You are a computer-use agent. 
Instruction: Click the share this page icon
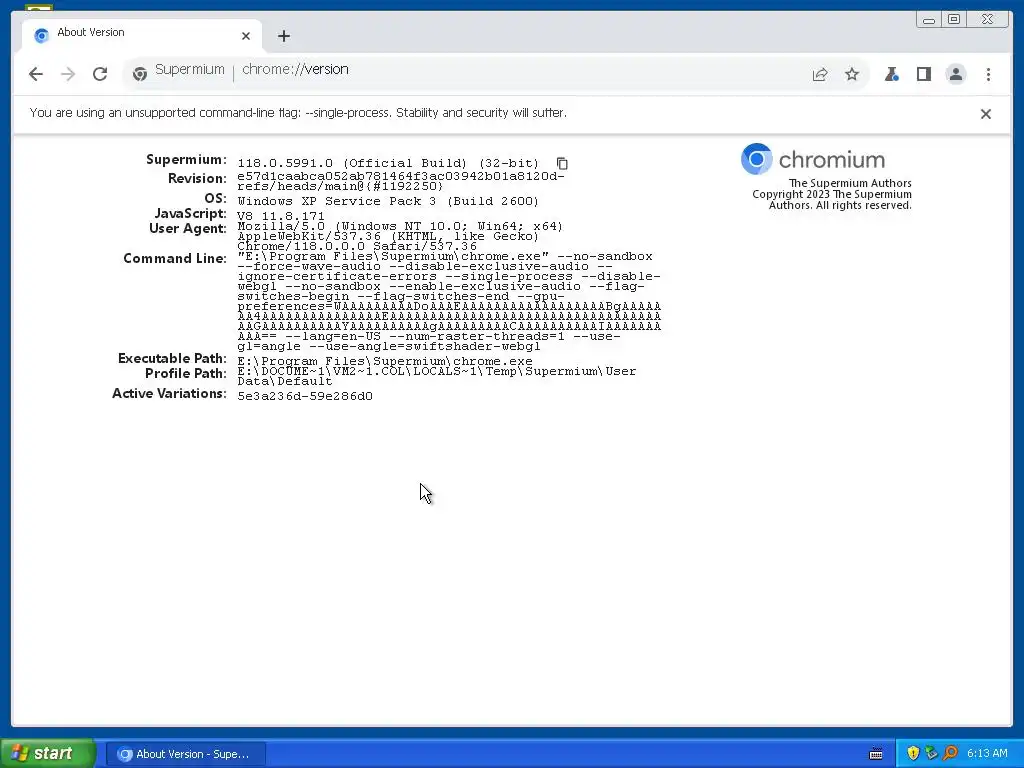(x=820, y=74)
